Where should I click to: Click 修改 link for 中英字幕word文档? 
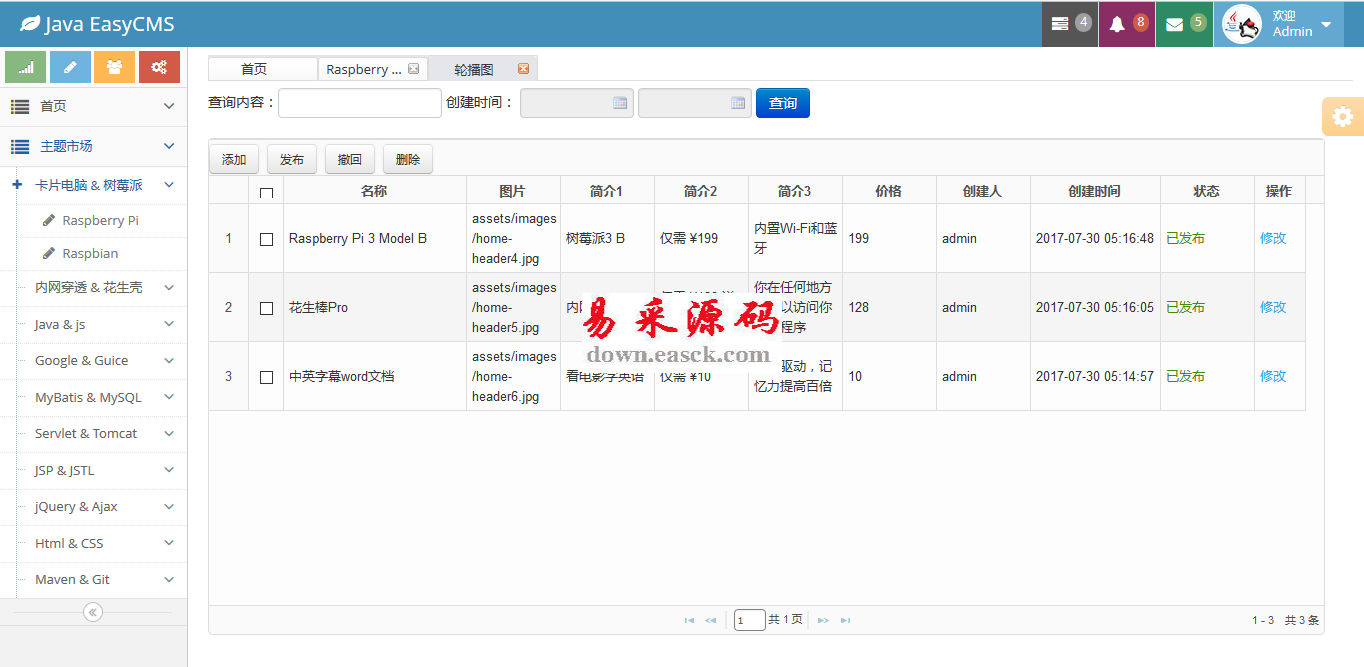[x=1273, y=376]
